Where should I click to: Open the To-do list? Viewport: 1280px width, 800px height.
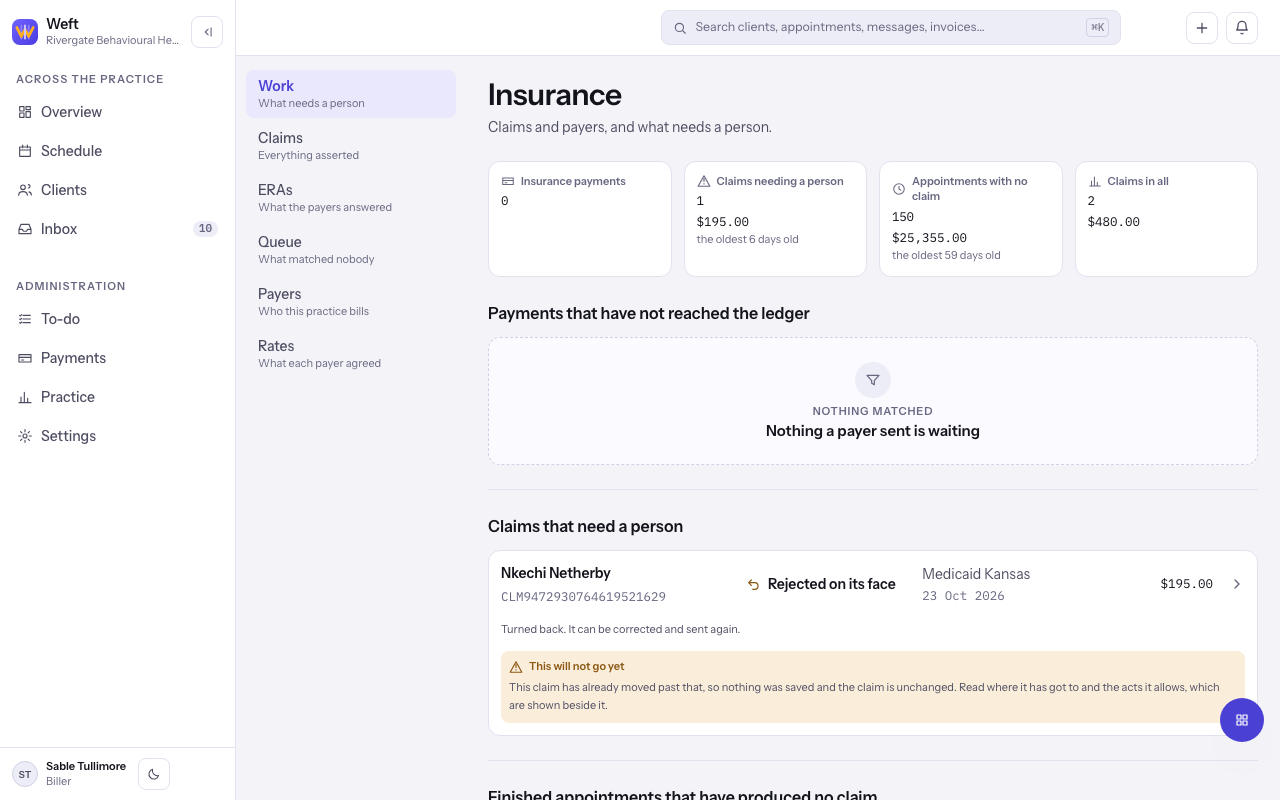point(118,319)
